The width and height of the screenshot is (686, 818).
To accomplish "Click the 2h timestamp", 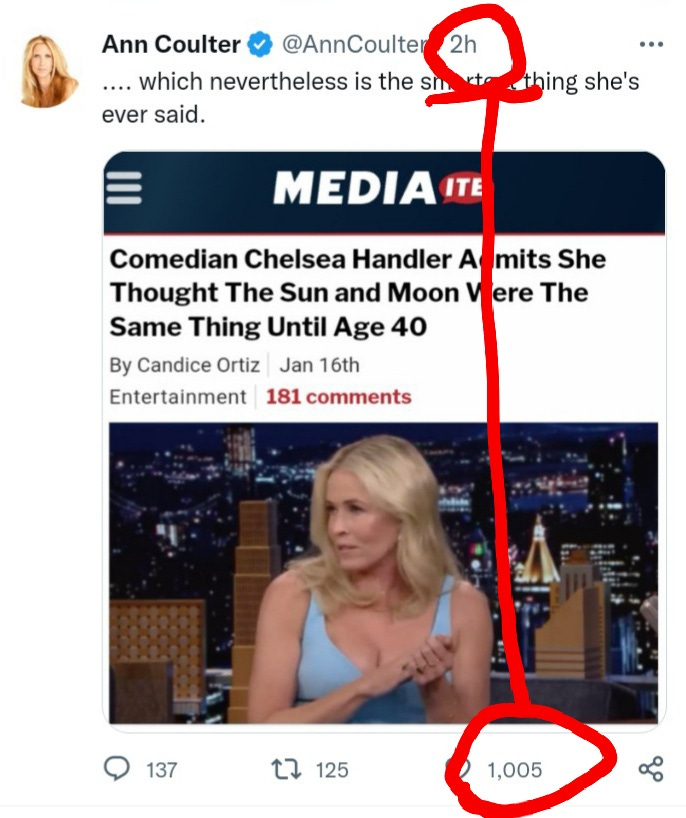I will click(x=463, y=44).
